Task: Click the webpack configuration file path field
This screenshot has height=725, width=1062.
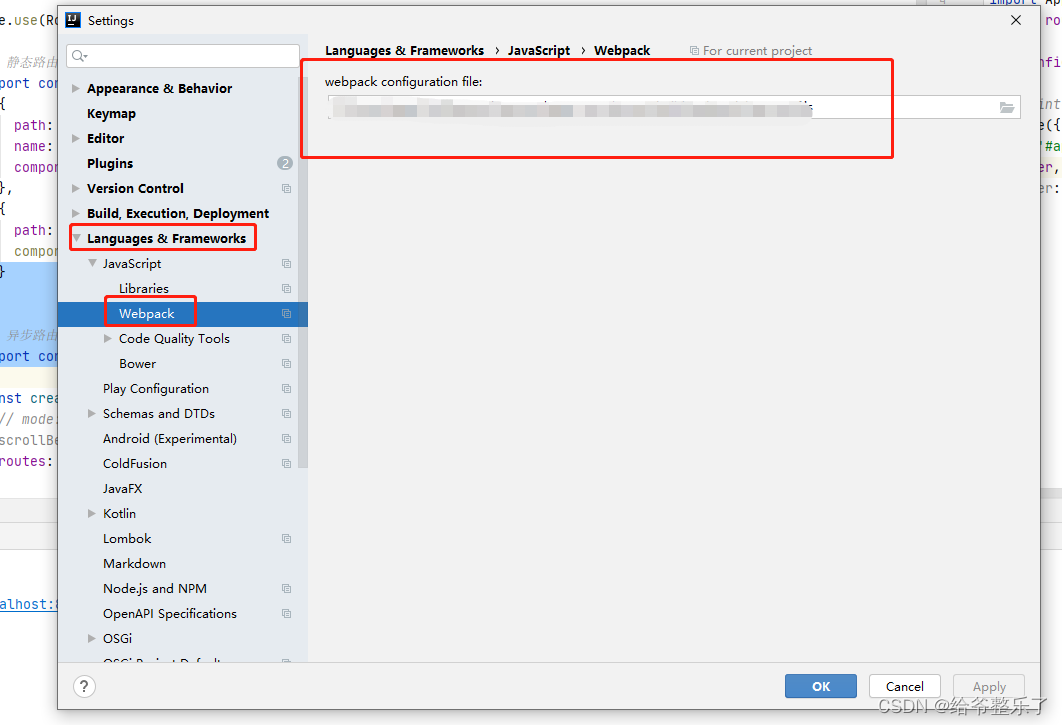Action: pyautogui.click(x=674, y=107)
